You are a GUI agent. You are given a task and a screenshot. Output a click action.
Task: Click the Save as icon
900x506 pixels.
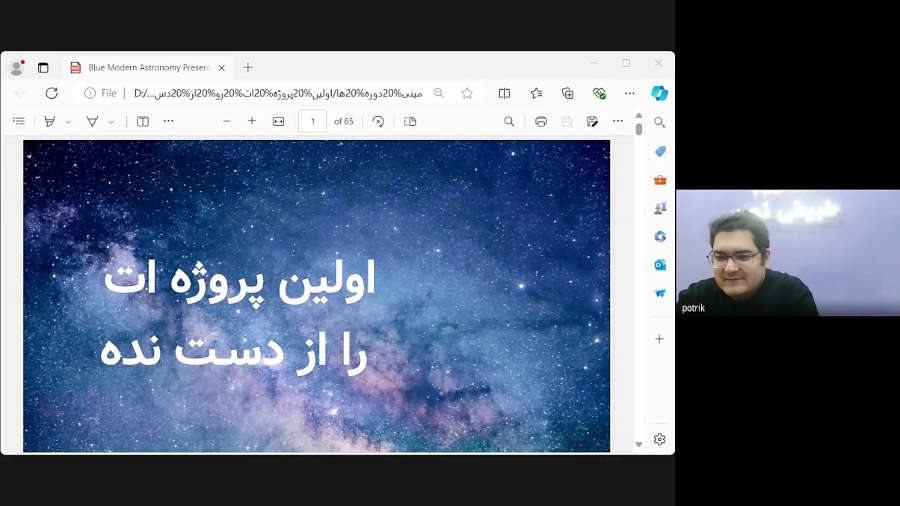pyautogui.click(x=592, y=121)
